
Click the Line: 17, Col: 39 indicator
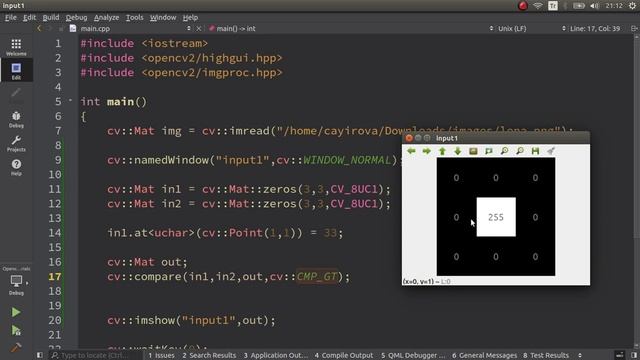[595, 29]
